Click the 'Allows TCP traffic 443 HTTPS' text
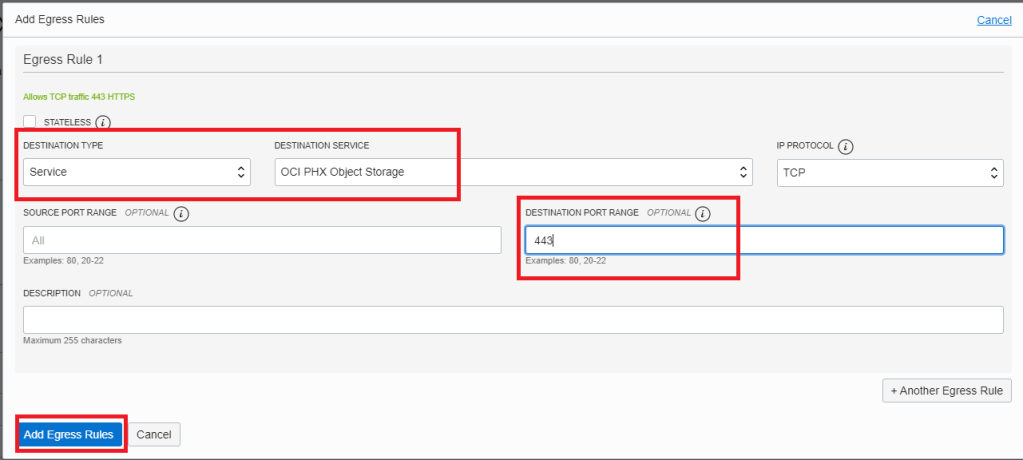This screenshot has height=460, width=1023. coord(79,97)
